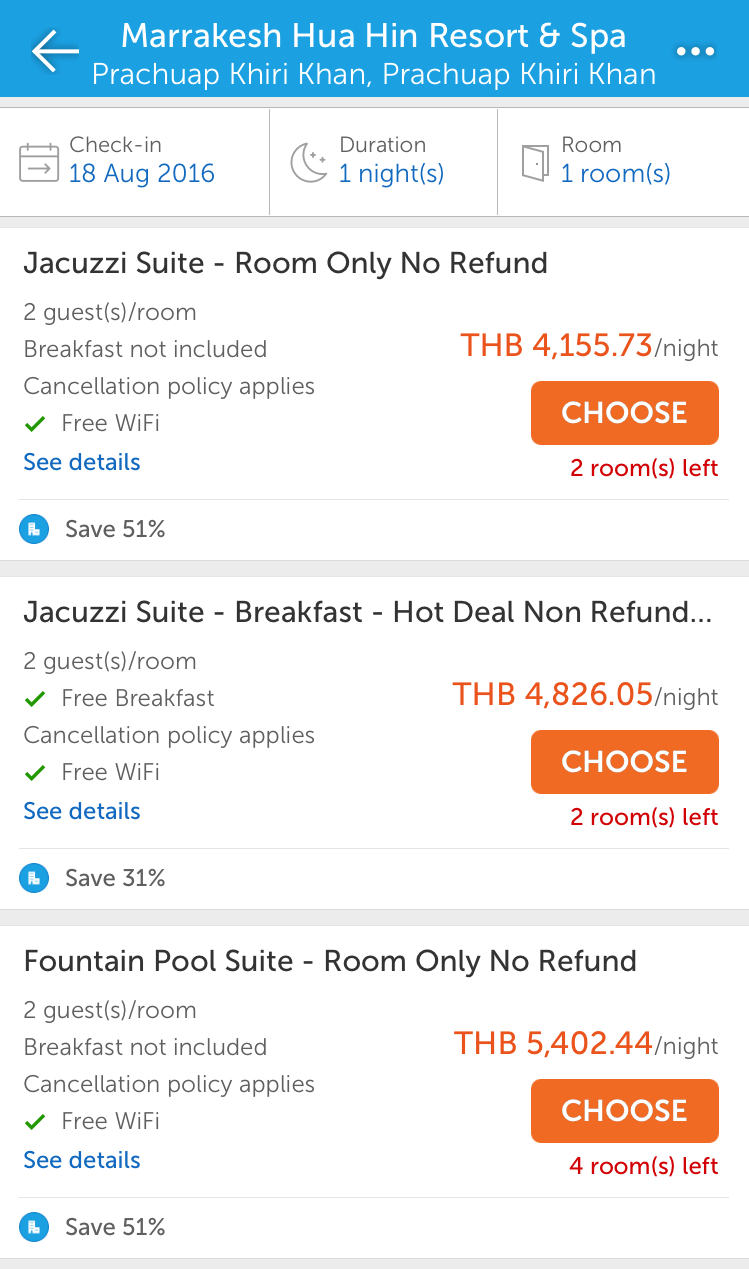
Task: Tap the door room icon
Action: tap(536, 162)
